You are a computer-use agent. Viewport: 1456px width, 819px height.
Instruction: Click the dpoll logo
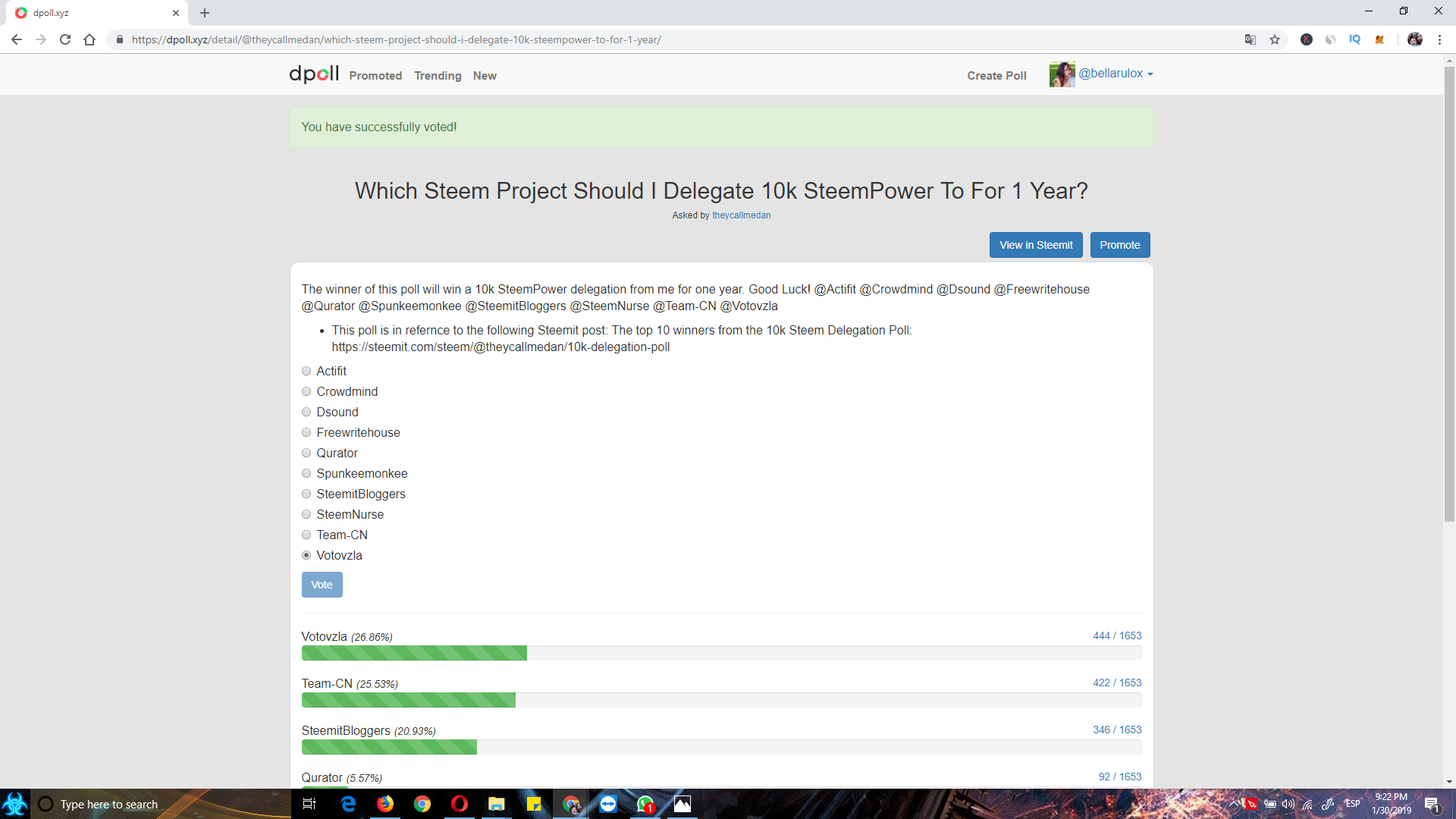313,74
